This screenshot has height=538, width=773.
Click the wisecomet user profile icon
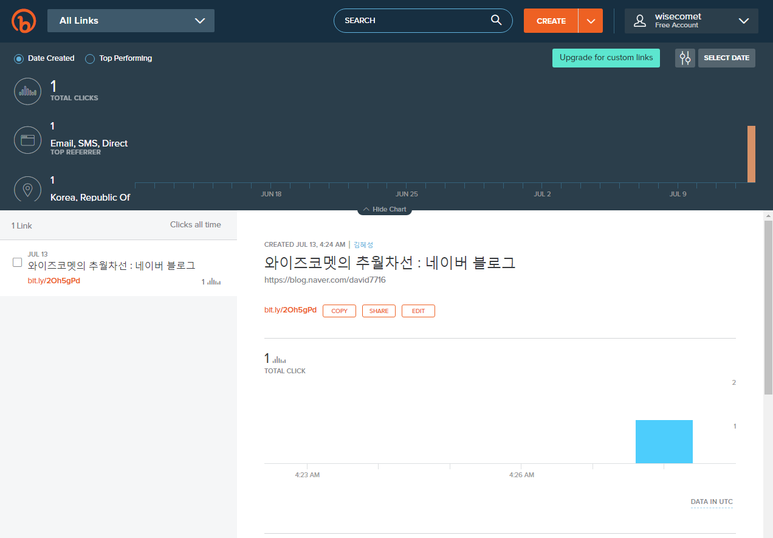pyautogui.click(x=640, y=21)
